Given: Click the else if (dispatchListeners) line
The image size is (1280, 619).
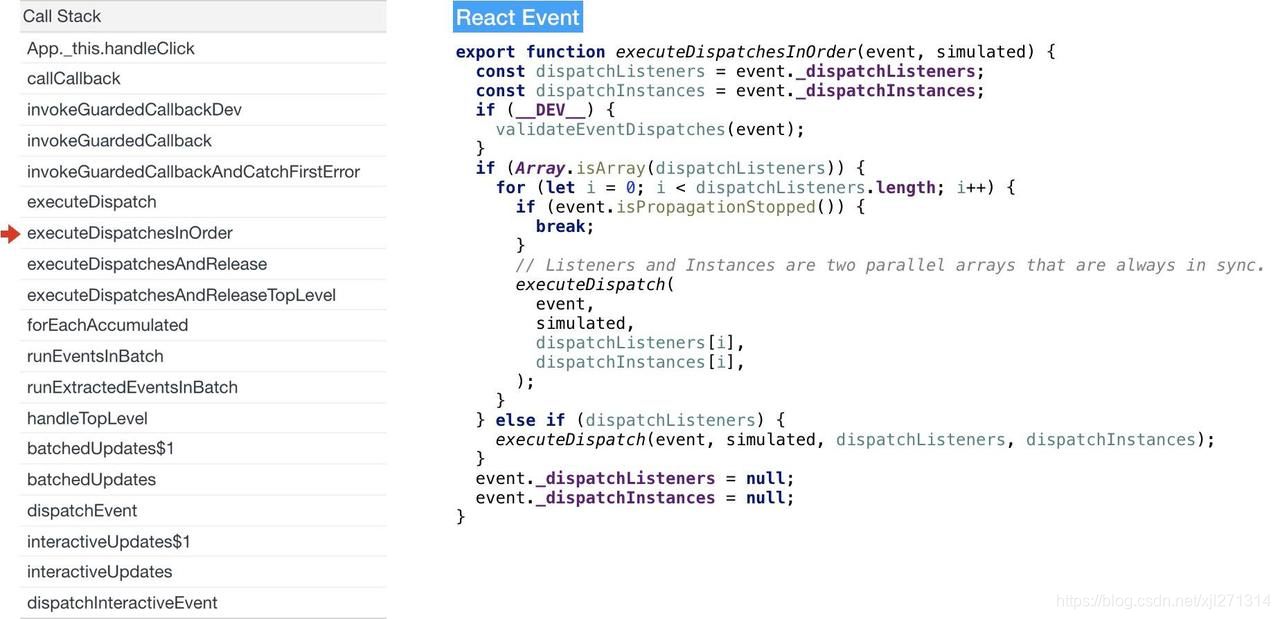Looking at the screenshot, I should 630,420.
